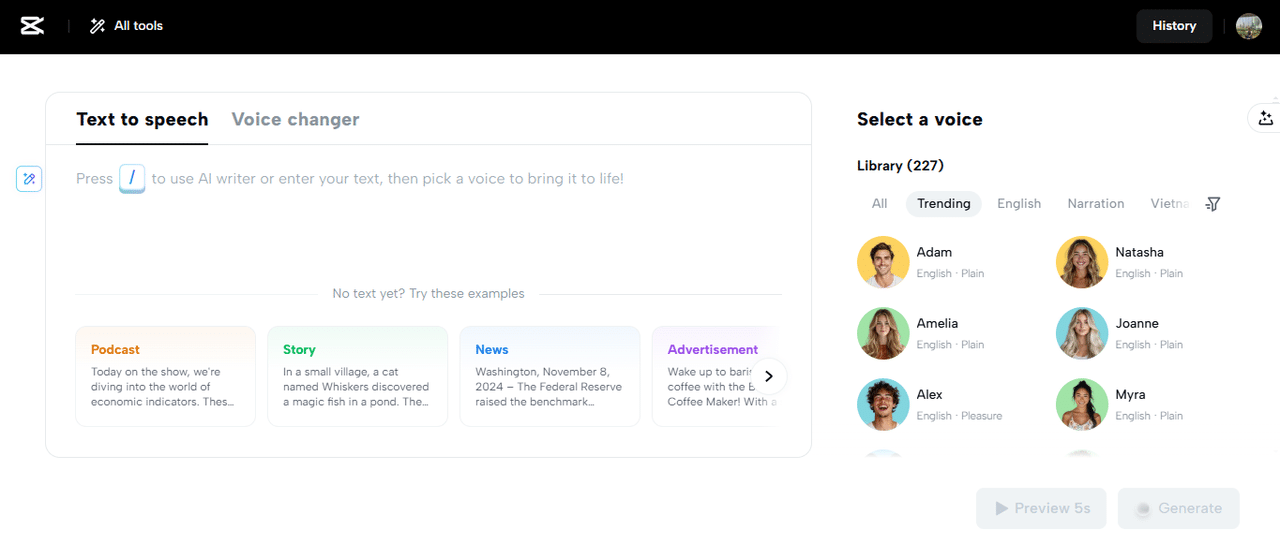
Task: Filter voices by English category
Action: click(1018, 204)
